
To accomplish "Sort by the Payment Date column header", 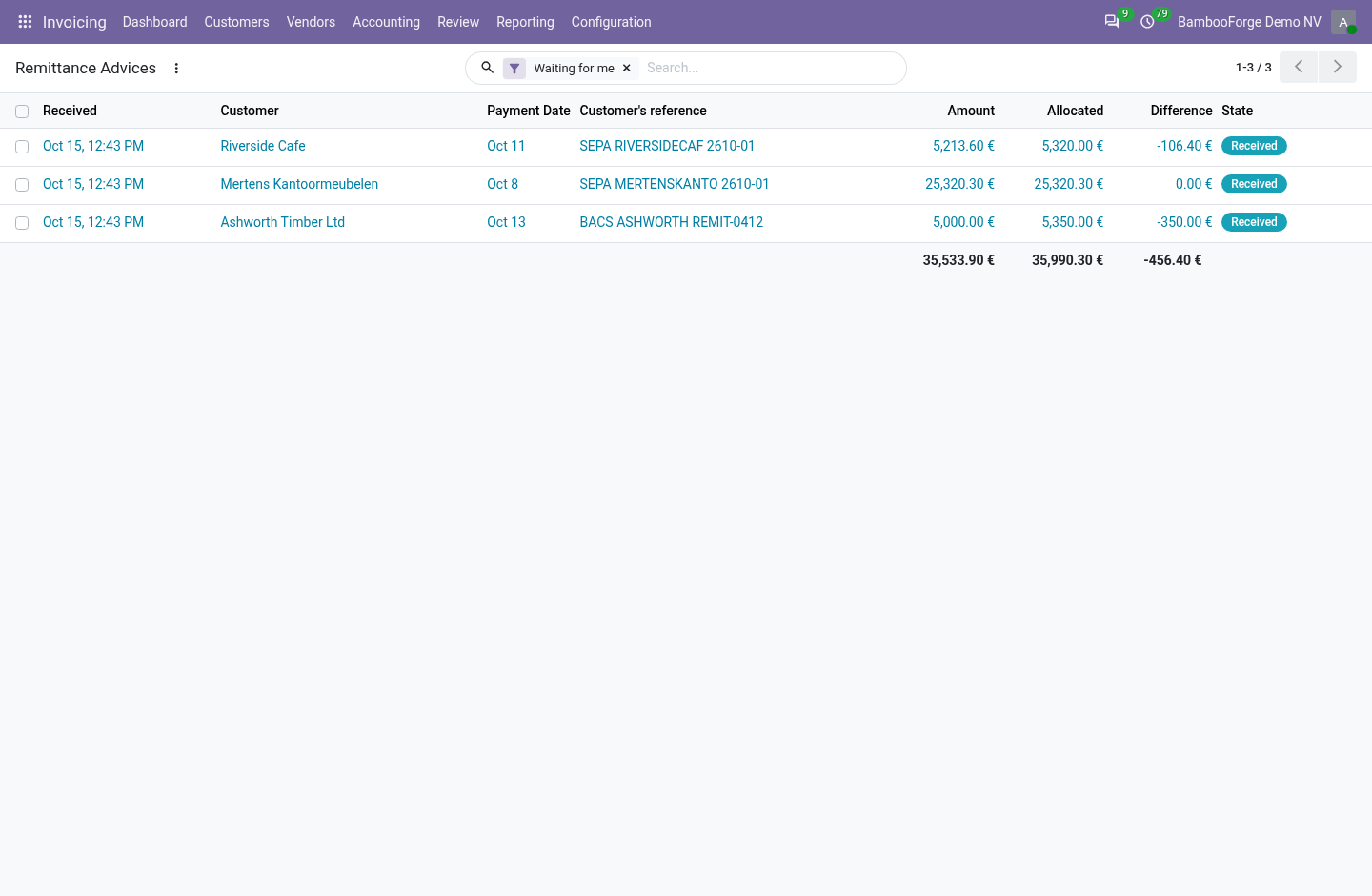I will [x=528, y=111].
